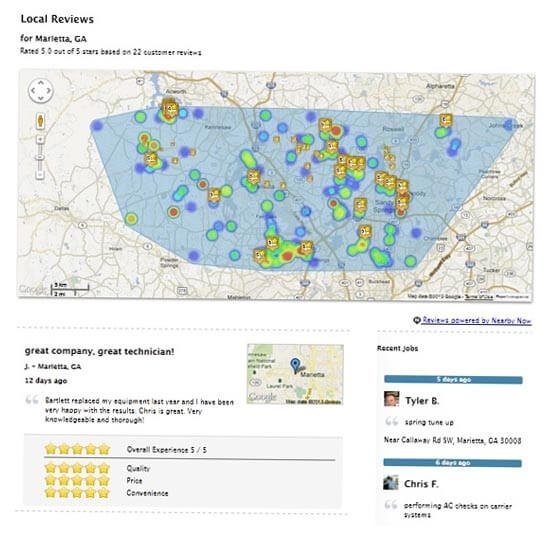Click the review text mentioning Bartlett

point(139,410)
